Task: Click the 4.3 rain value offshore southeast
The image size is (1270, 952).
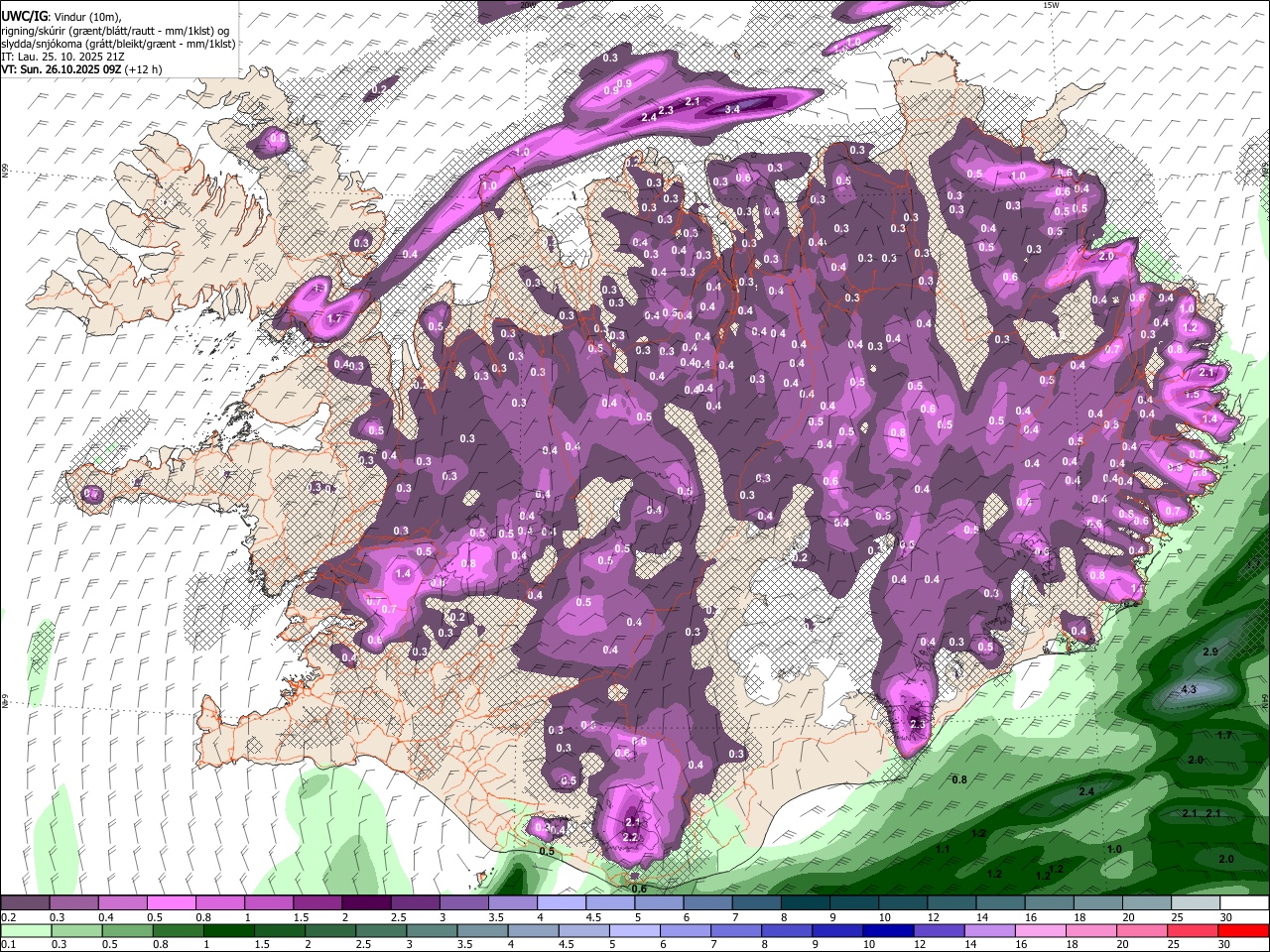Action: pyautogui.click(x=1189, y=689)
